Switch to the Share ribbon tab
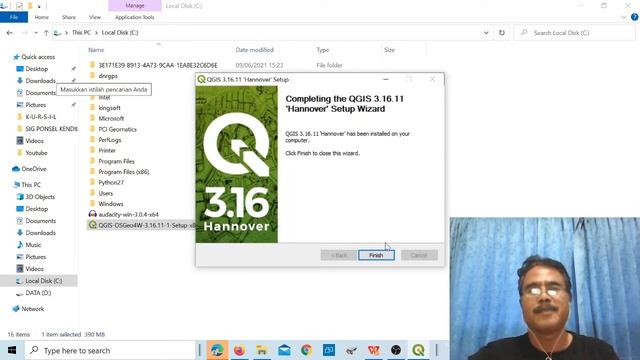Viewport: 640px width, 360px height. (69, 17)
